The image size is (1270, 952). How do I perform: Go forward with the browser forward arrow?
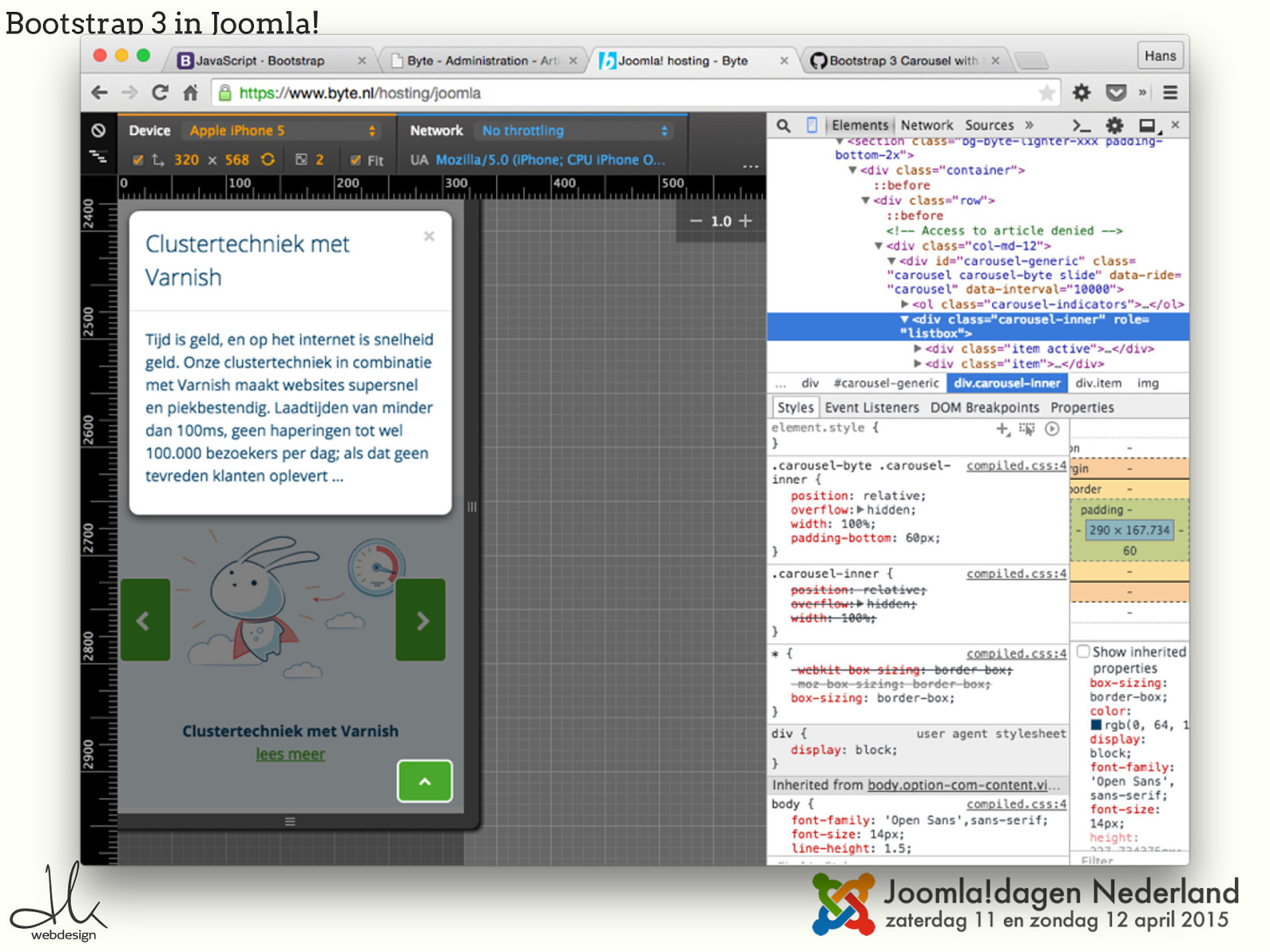(x=129, y=93)
